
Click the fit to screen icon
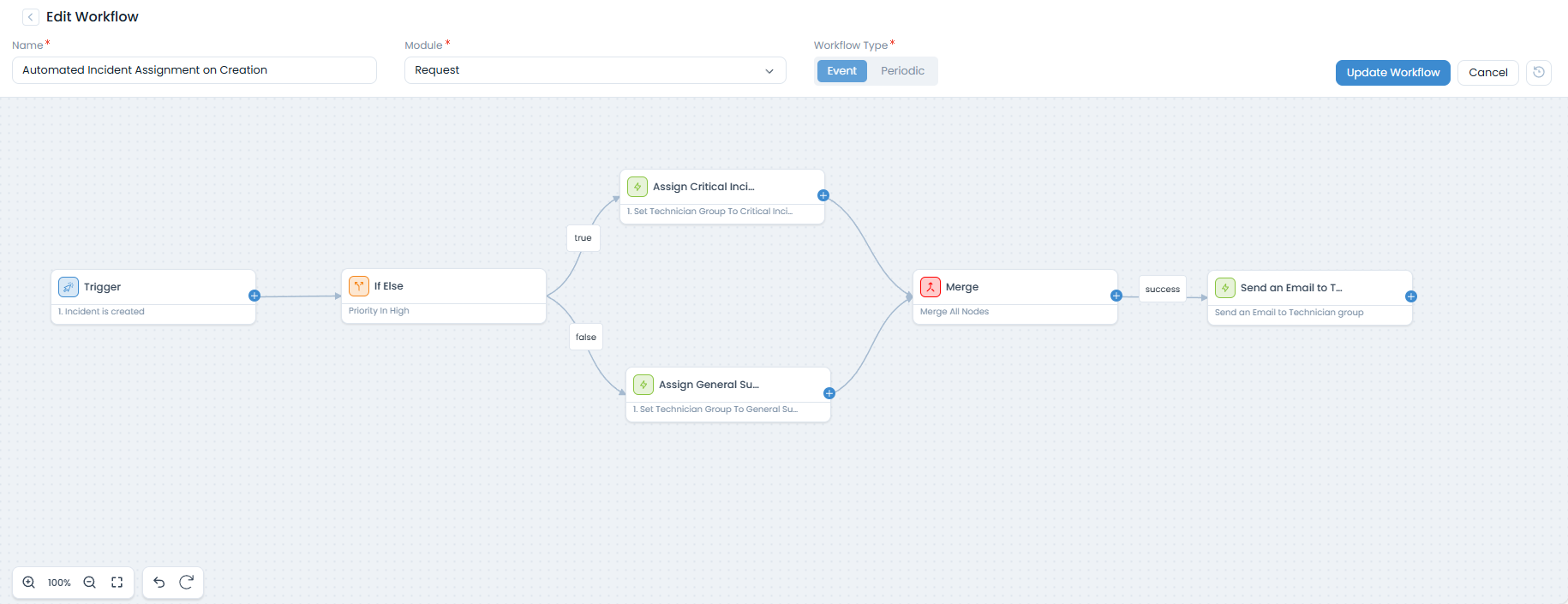[x=117, y=583]
